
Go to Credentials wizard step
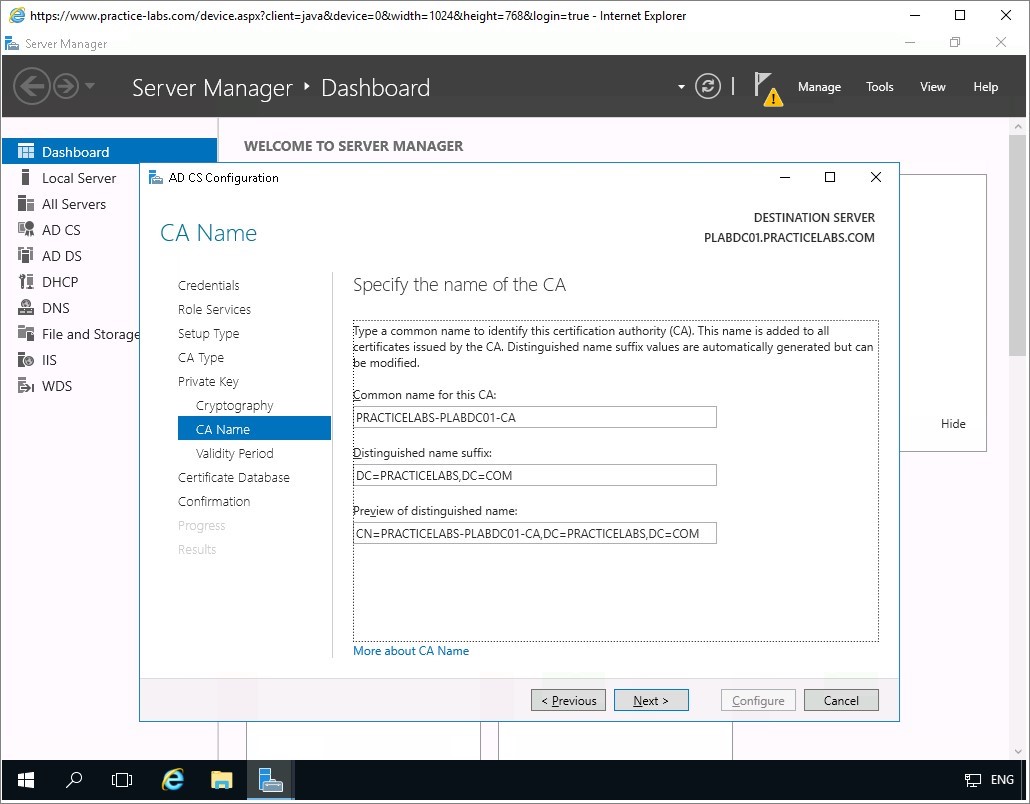pos(208,286)
